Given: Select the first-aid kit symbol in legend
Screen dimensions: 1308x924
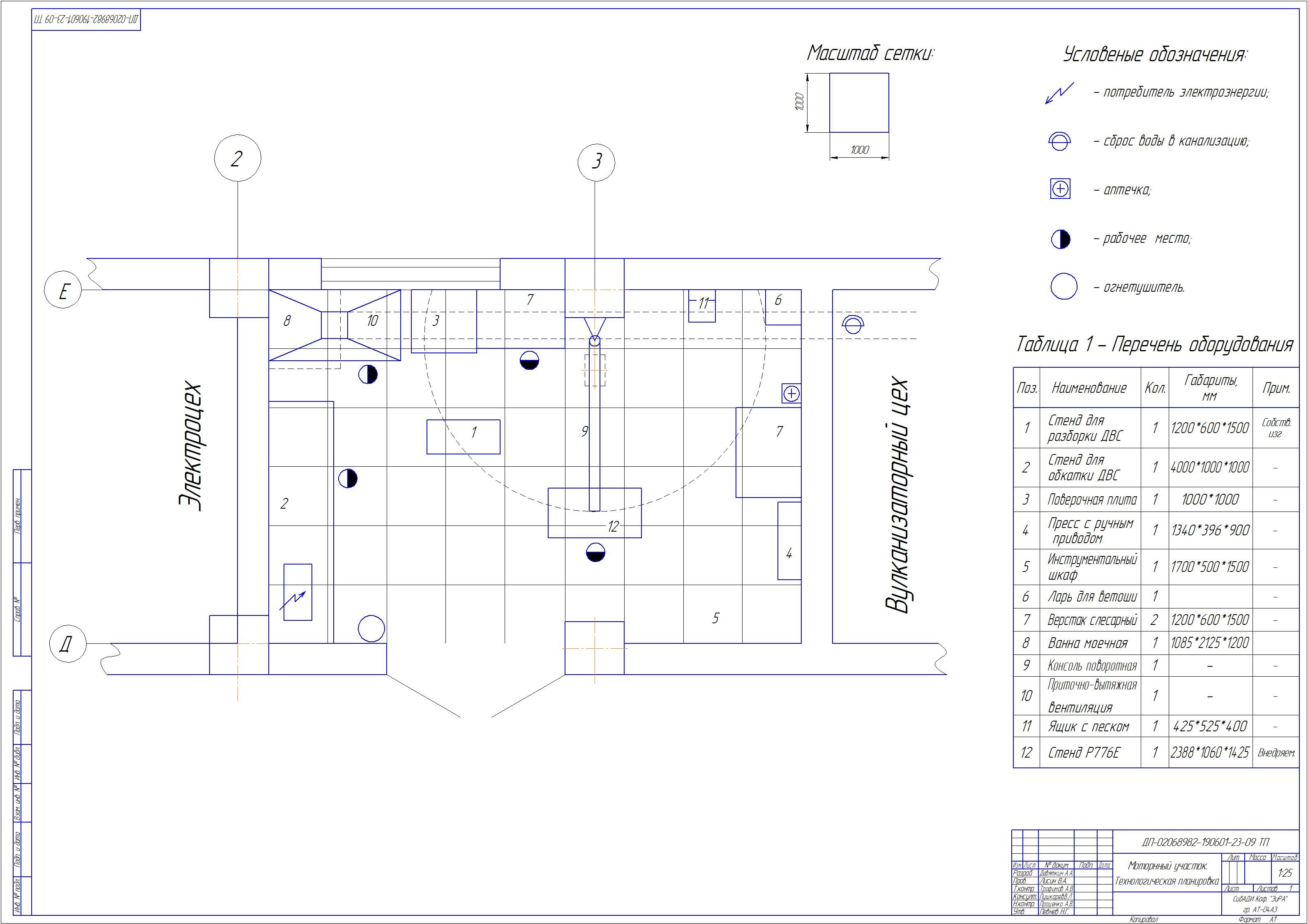Looking at the screenshot, I should [1060, 189].
